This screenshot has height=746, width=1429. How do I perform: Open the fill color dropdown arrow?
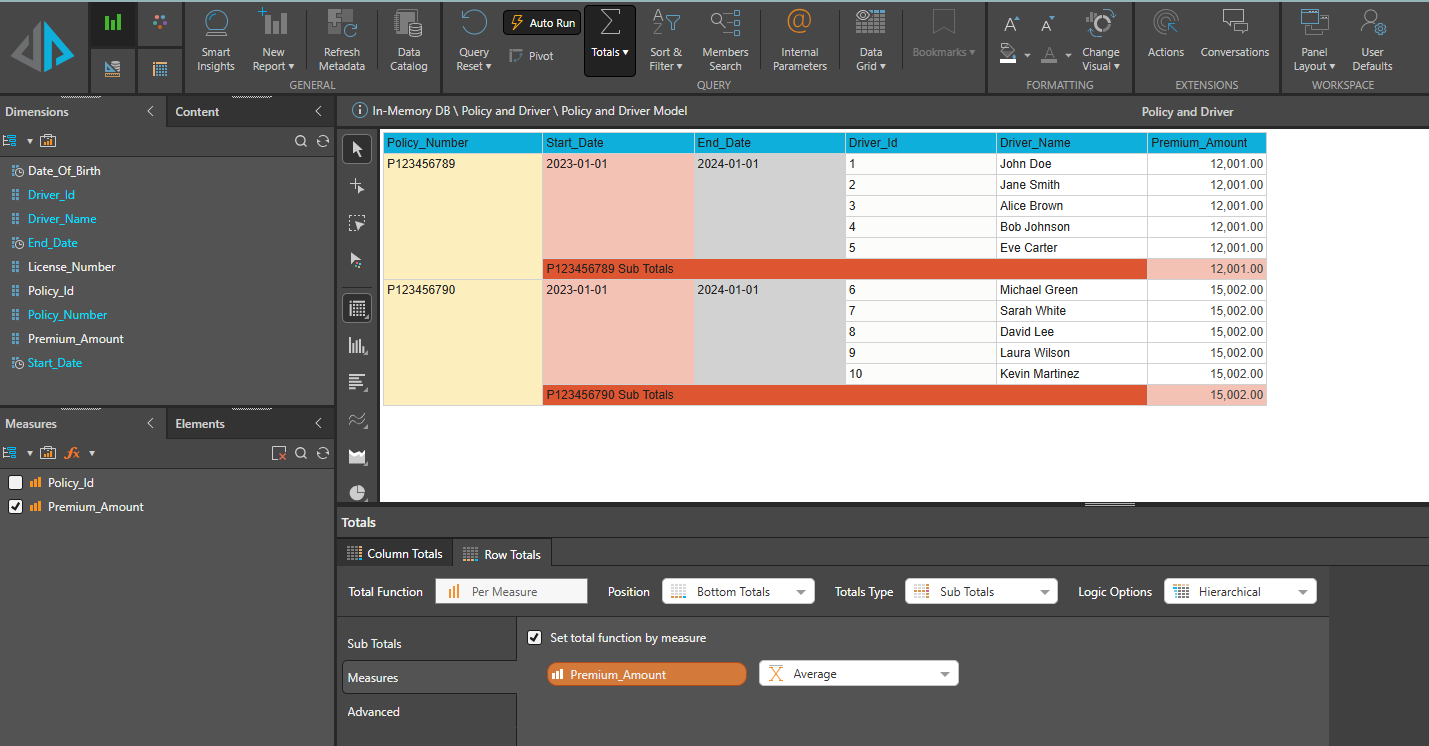point(1027,56)
